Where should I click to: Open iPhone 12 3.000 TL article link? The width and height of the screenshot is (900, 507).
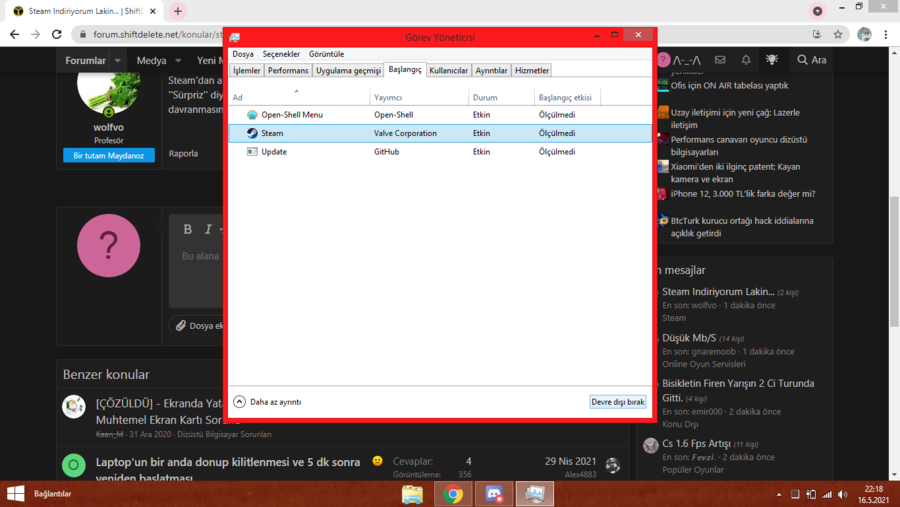pos(743,194)
